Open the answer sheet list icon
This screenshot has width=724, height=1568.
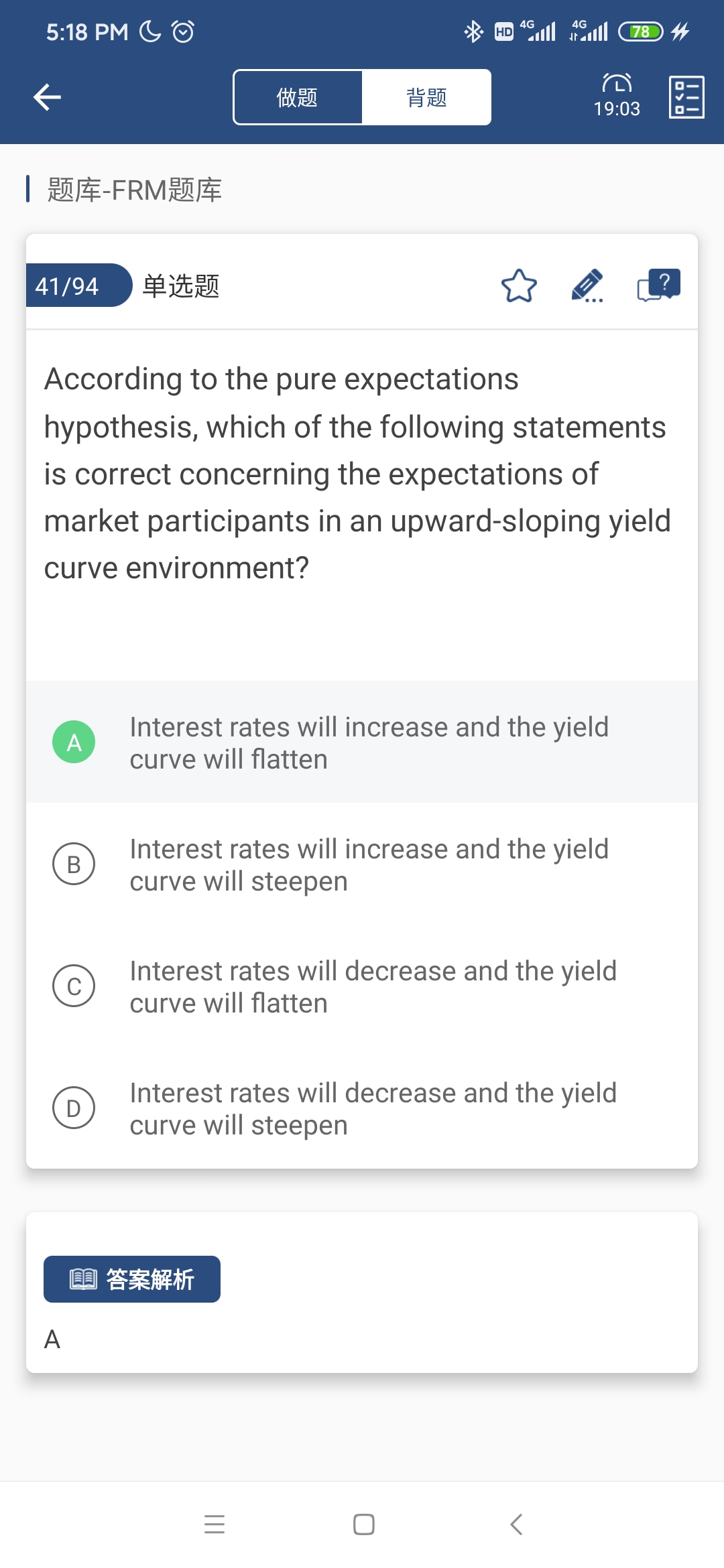pos(686,97)
